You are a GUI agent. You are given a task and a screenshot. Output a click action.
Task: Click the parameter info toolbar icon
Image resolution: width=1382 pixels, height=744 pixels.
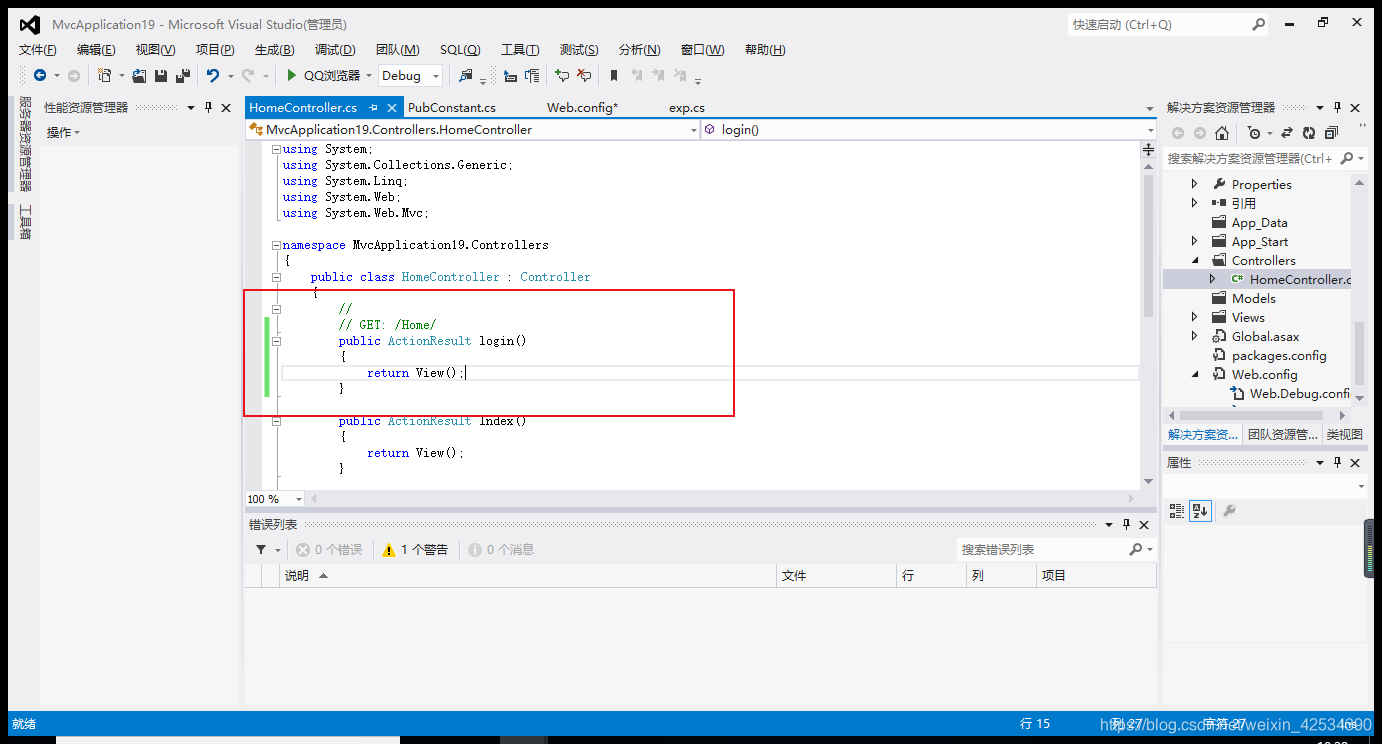click(532, 75)
